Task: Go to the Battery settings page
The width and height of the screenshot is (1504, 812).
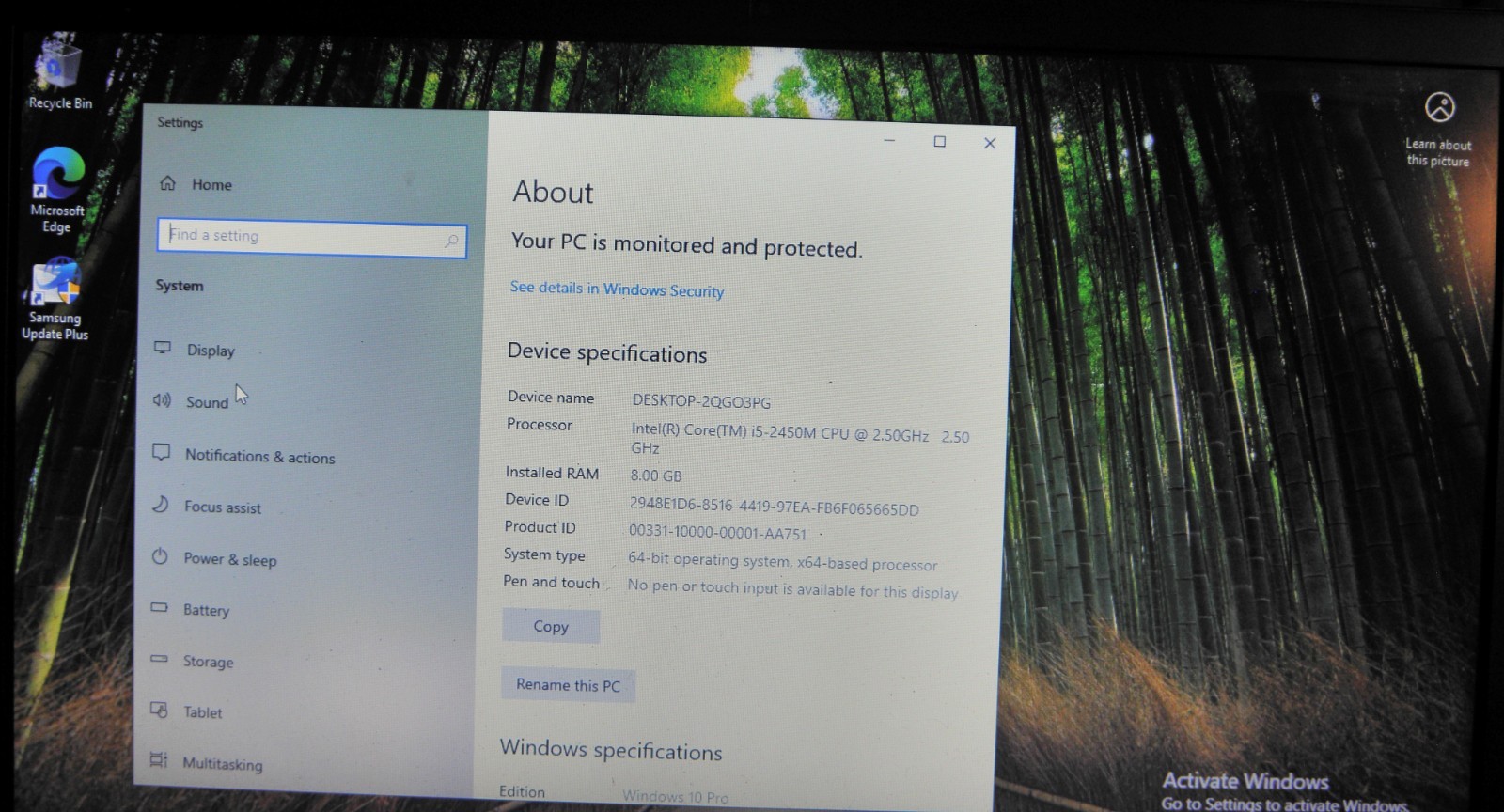Action: 206,610
